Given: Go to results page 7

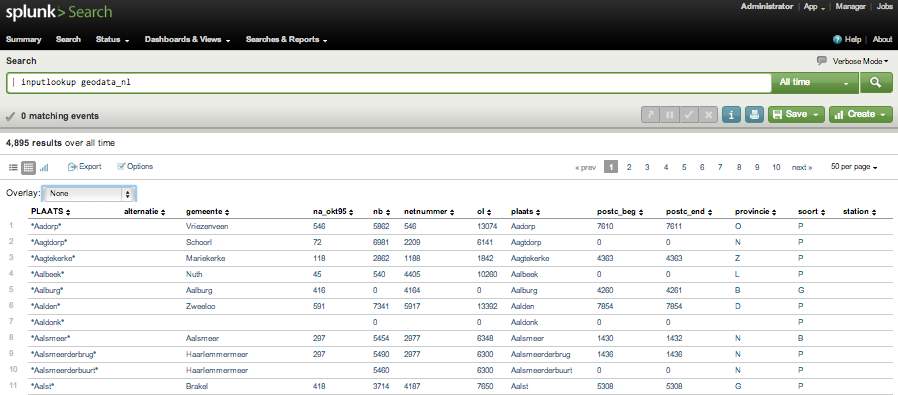Looking at the screenshot, I should (x=720, y=167).
